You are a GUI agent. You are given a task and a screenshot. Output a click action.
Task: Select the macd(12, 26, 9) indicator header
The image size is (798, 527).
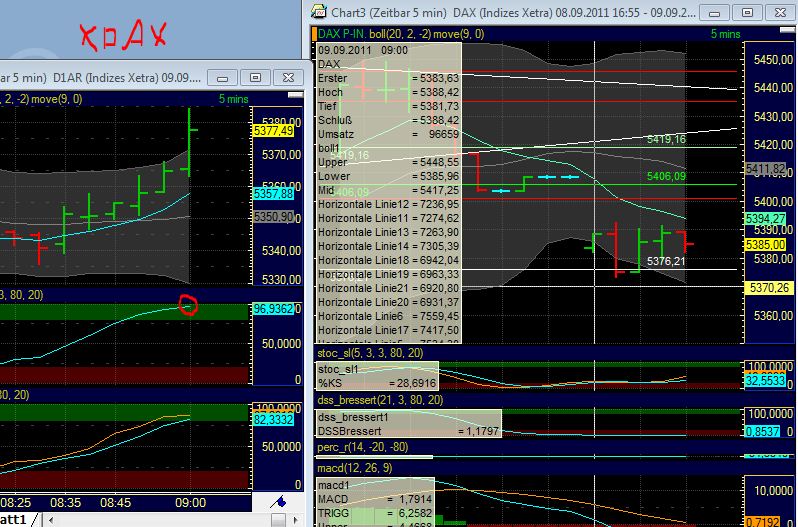[x=354, y=468]
